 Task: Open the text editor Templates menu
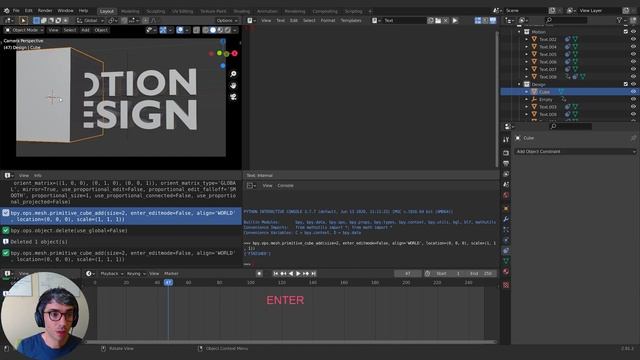point(351,20)
